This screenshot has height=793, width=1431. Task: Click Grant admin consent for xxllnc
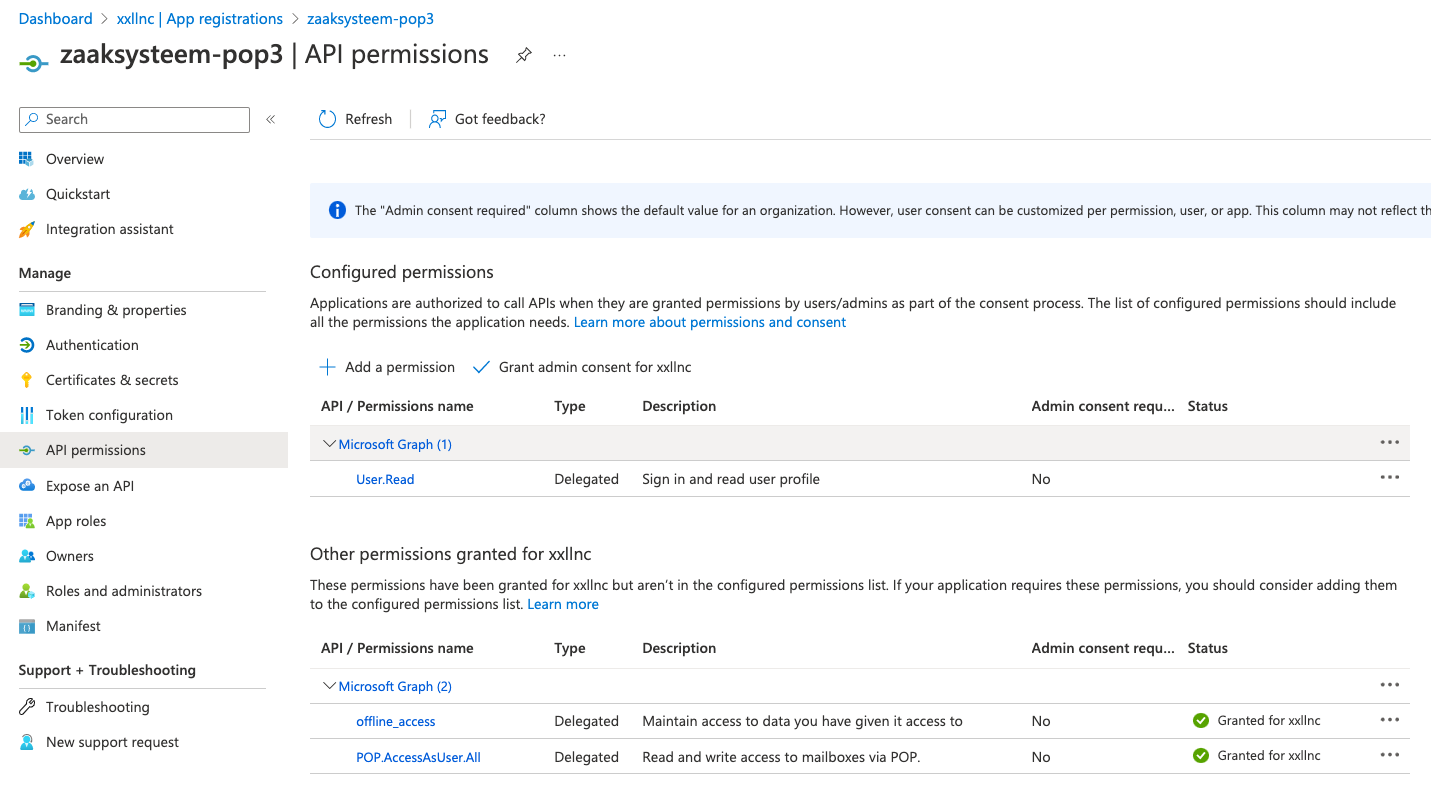coord(582,367)
